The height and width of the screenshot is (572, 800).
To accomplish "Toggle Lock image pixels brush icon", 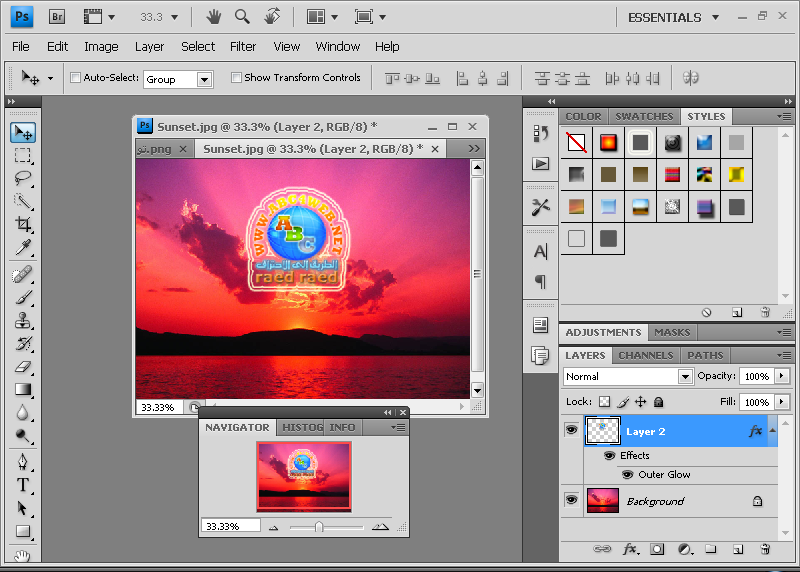I will click(623, 402).
